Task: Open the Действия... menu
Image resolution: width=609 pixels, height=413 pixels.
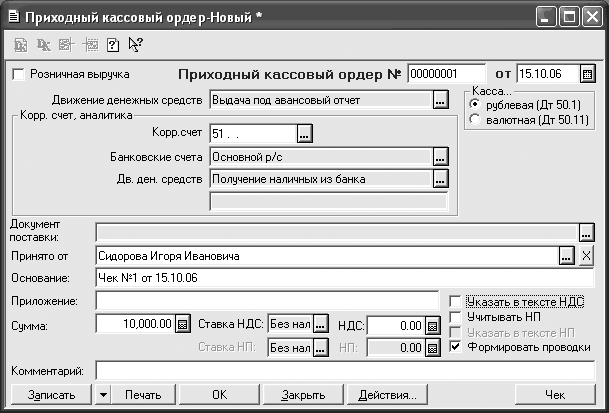Action: pyautogui.click(x=379, y=394)
